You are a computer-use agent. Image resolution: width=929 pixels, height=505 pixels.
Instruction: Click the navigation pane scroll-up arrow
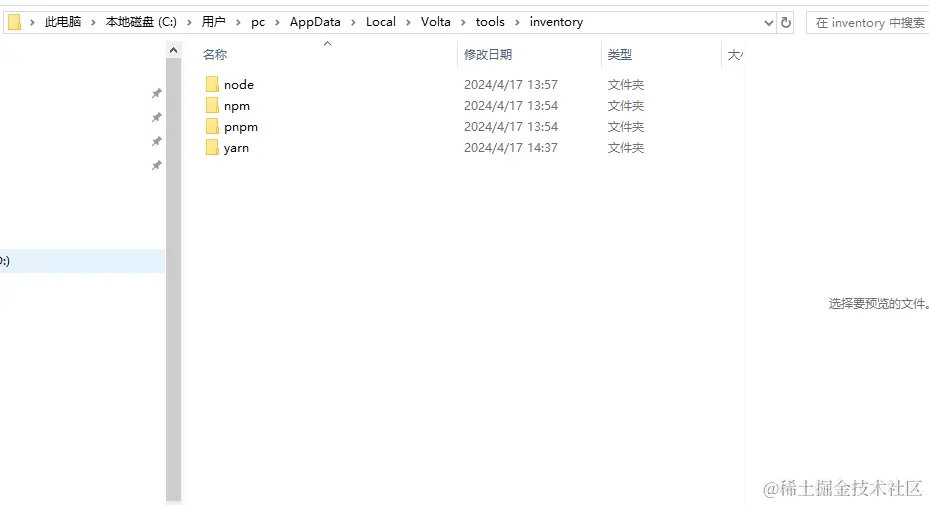coord(173,50)
